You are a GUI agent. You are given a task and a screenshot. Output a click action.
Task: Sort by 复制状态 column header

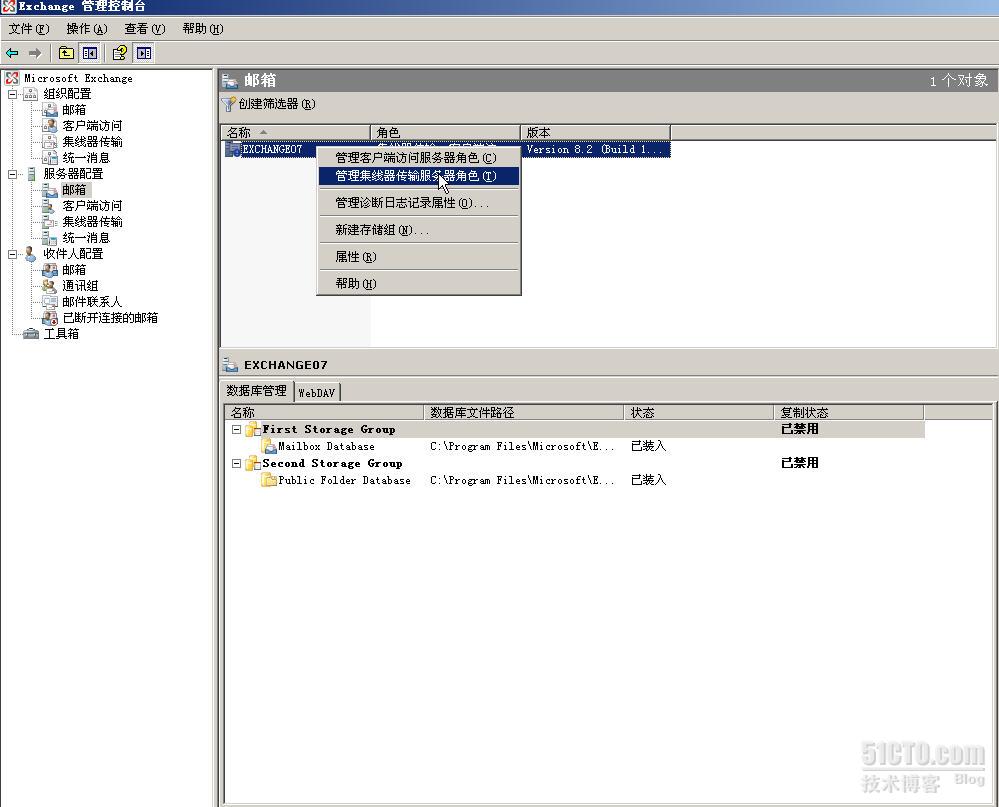(849, 413)
